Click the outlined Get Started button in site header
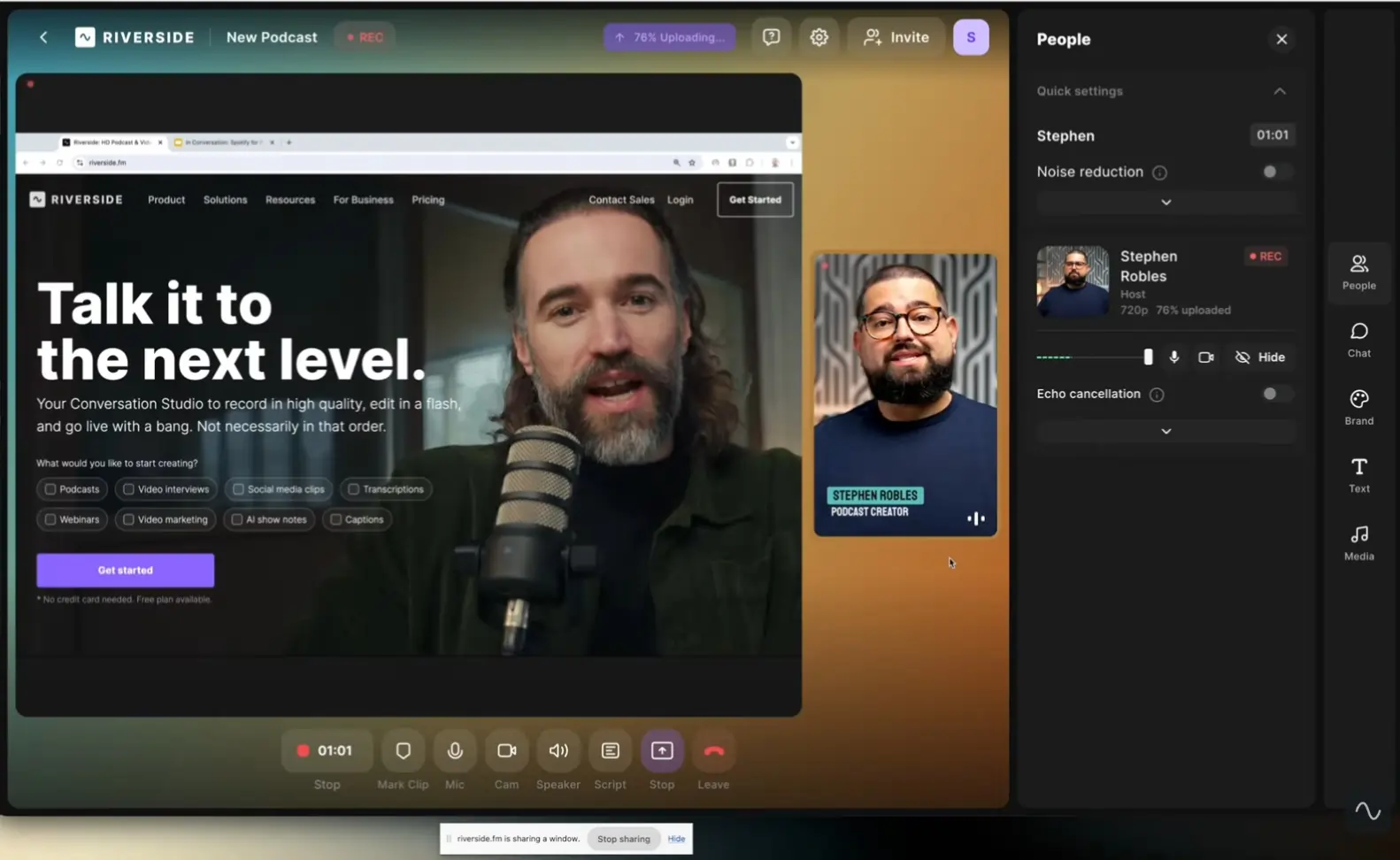The width and height of the screenshot is (1400, 860). point(755,200)
